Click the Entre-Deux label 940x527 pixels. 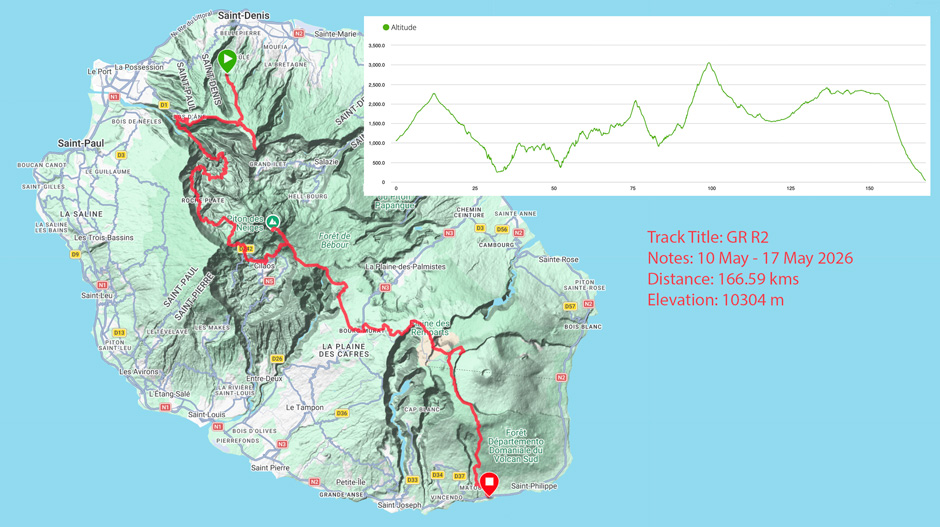(x=264, y=379)
